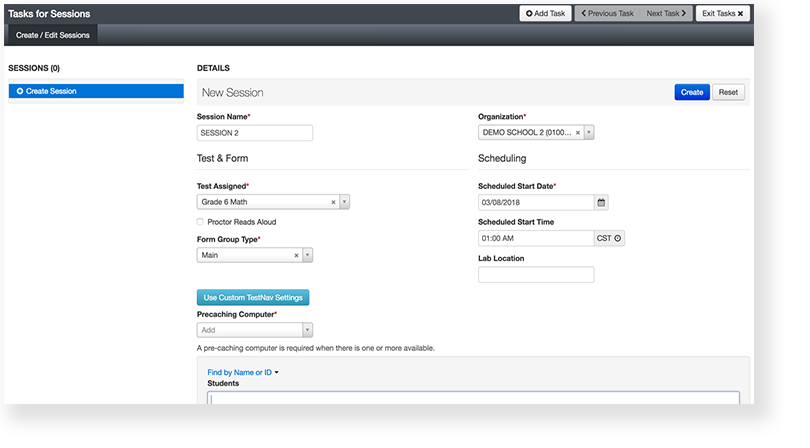Click the blue Create button
The height and width of the screenshot is (448, 810).
point(692,92)
